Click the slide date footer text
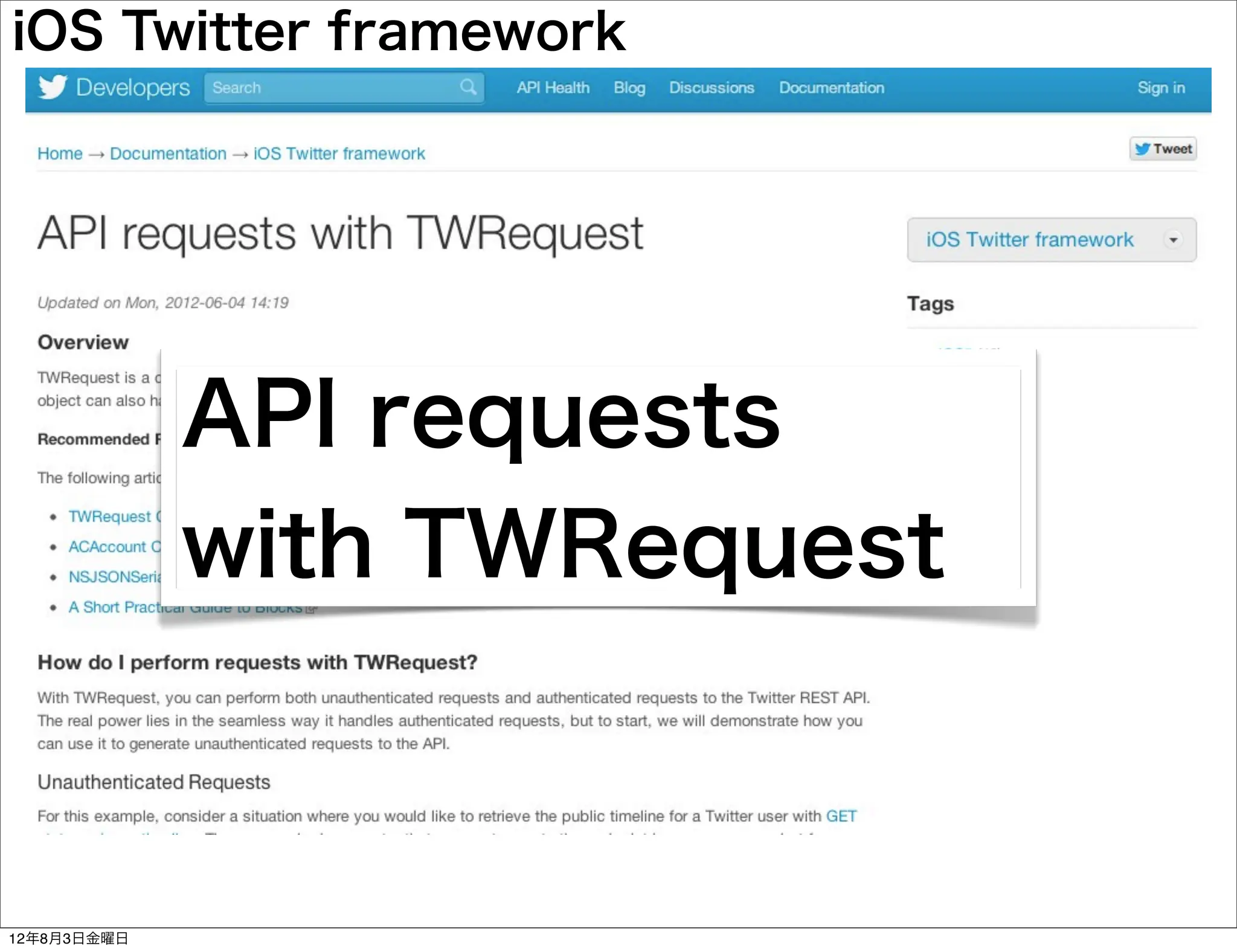The height and width of the screenshot is (952, 1237). (68, 938)
